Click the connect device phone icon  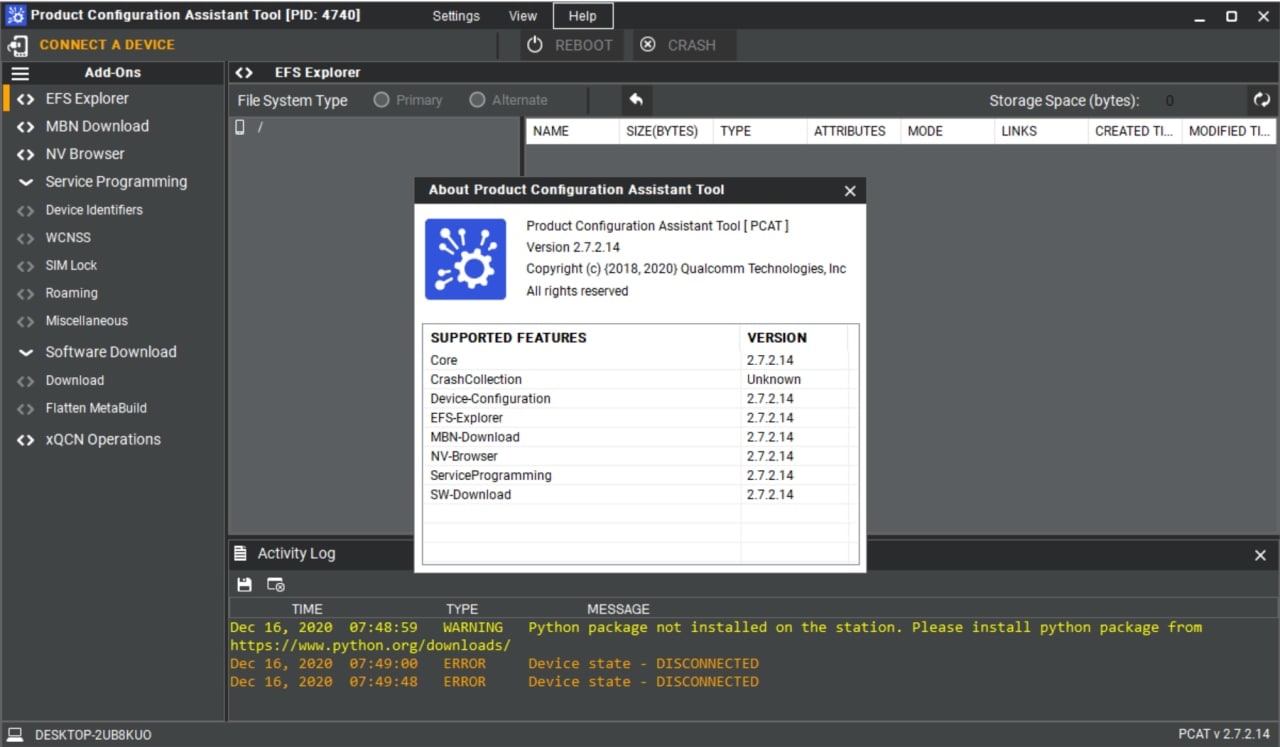[18, 45]
